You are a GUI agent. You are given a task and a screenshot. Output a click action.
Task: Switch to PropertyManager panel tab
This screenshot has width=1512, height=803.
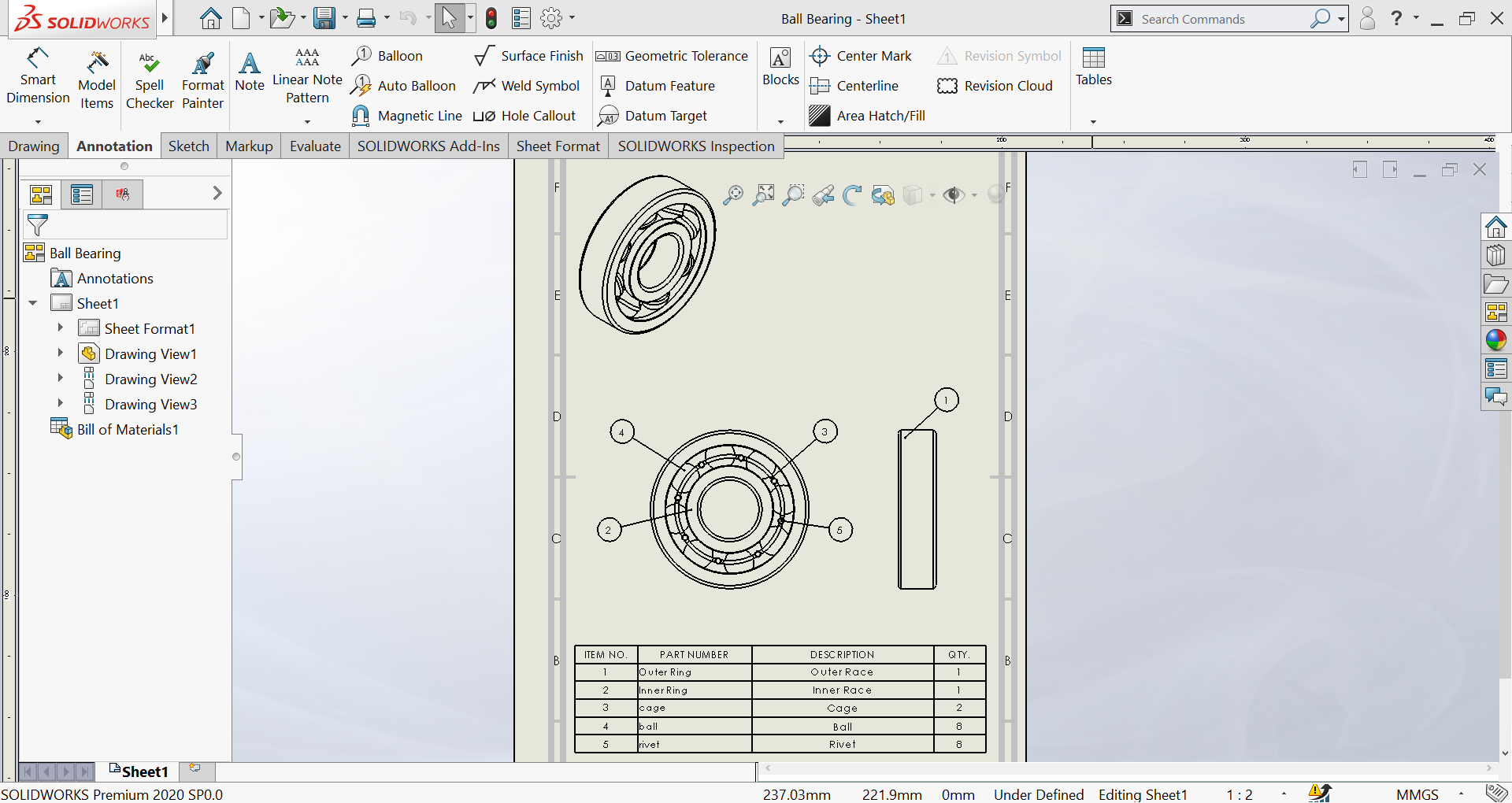[82, 194]
